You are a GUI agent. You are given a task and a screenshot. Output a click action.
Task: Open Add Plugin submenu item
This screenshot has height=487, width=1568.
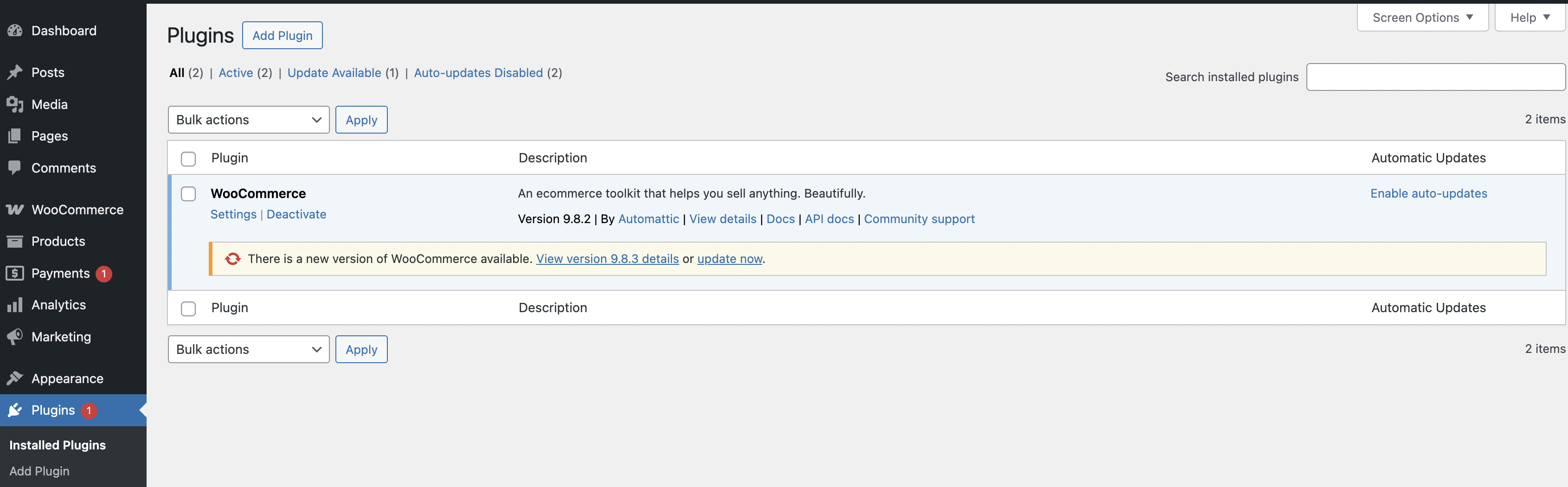pyautogui.click(x=39, y=471)
